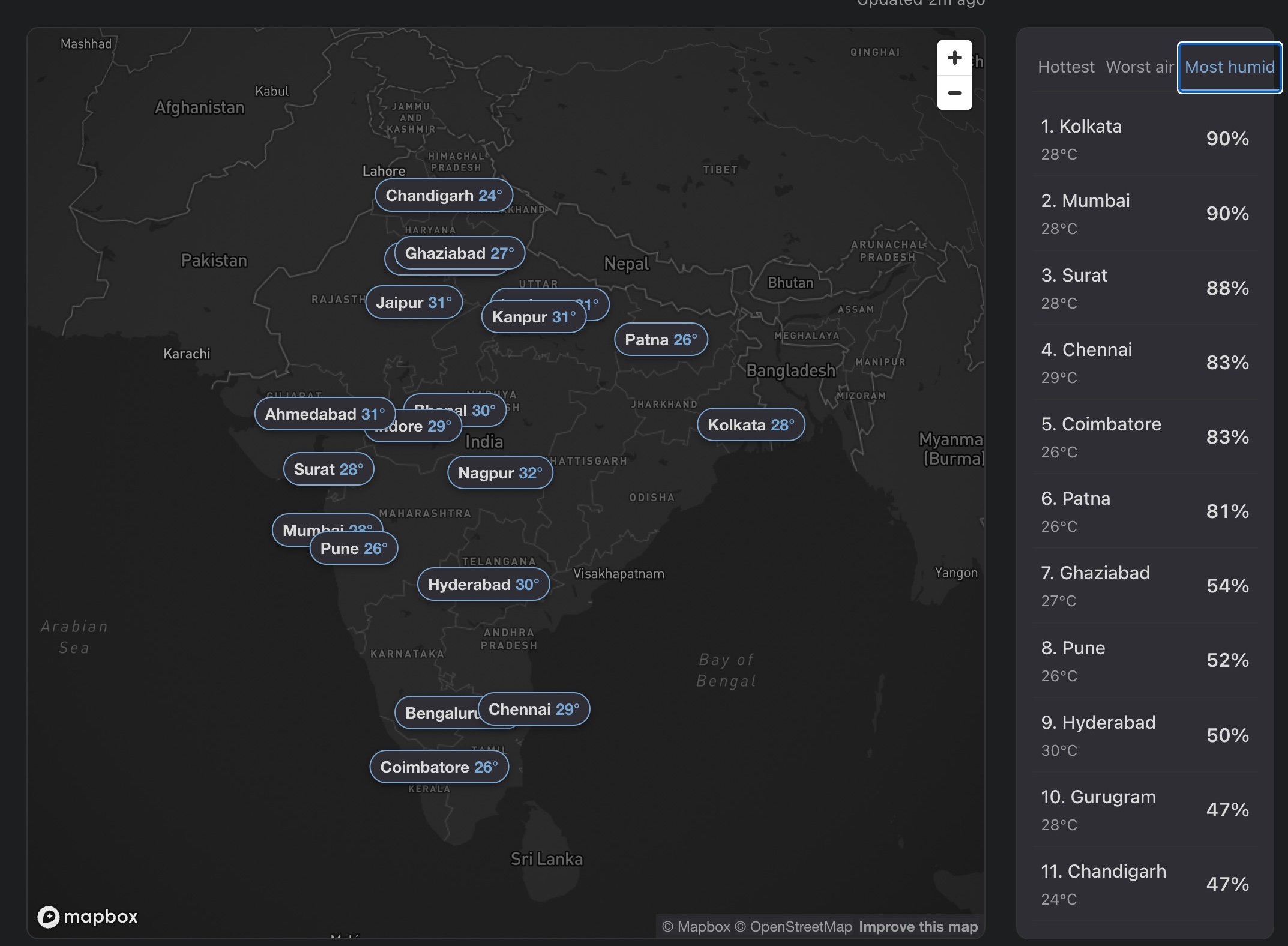Select the Most humid tab
This screenshot has width=1288, height=946.
click(x=1229, y=67)
